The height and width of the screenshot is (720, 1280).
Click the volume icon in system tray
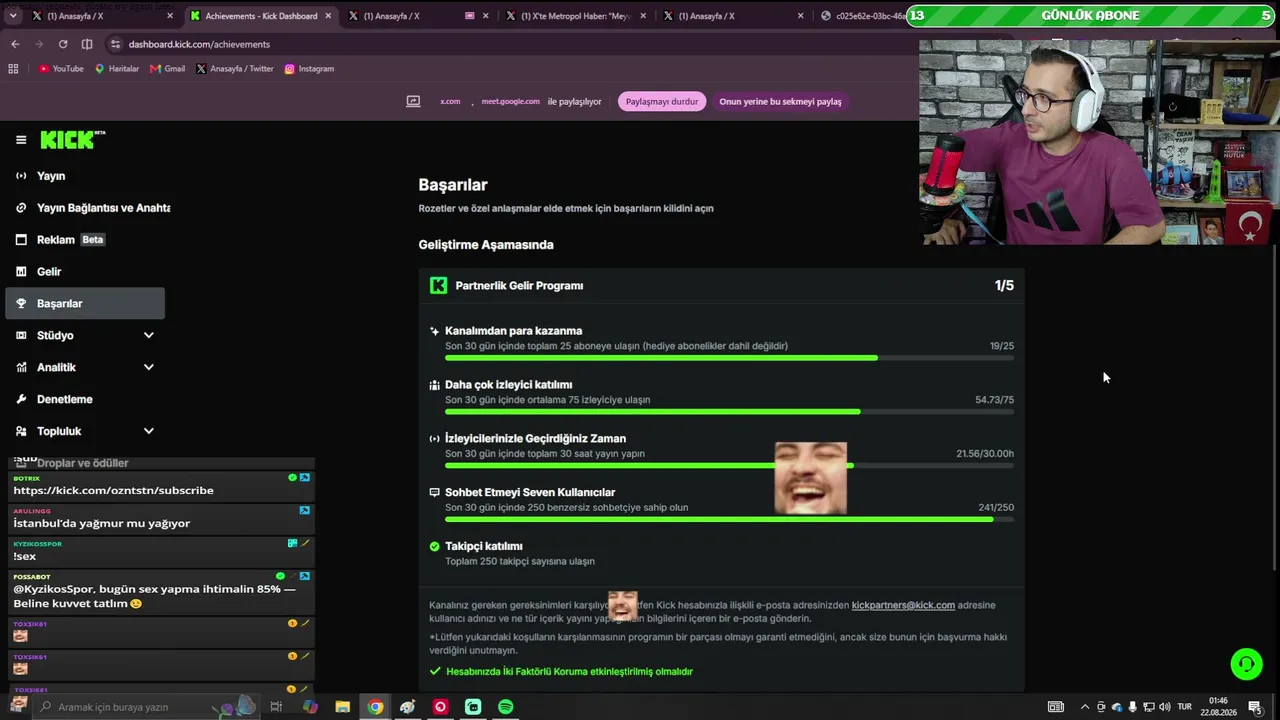[x=1164, y=707]
